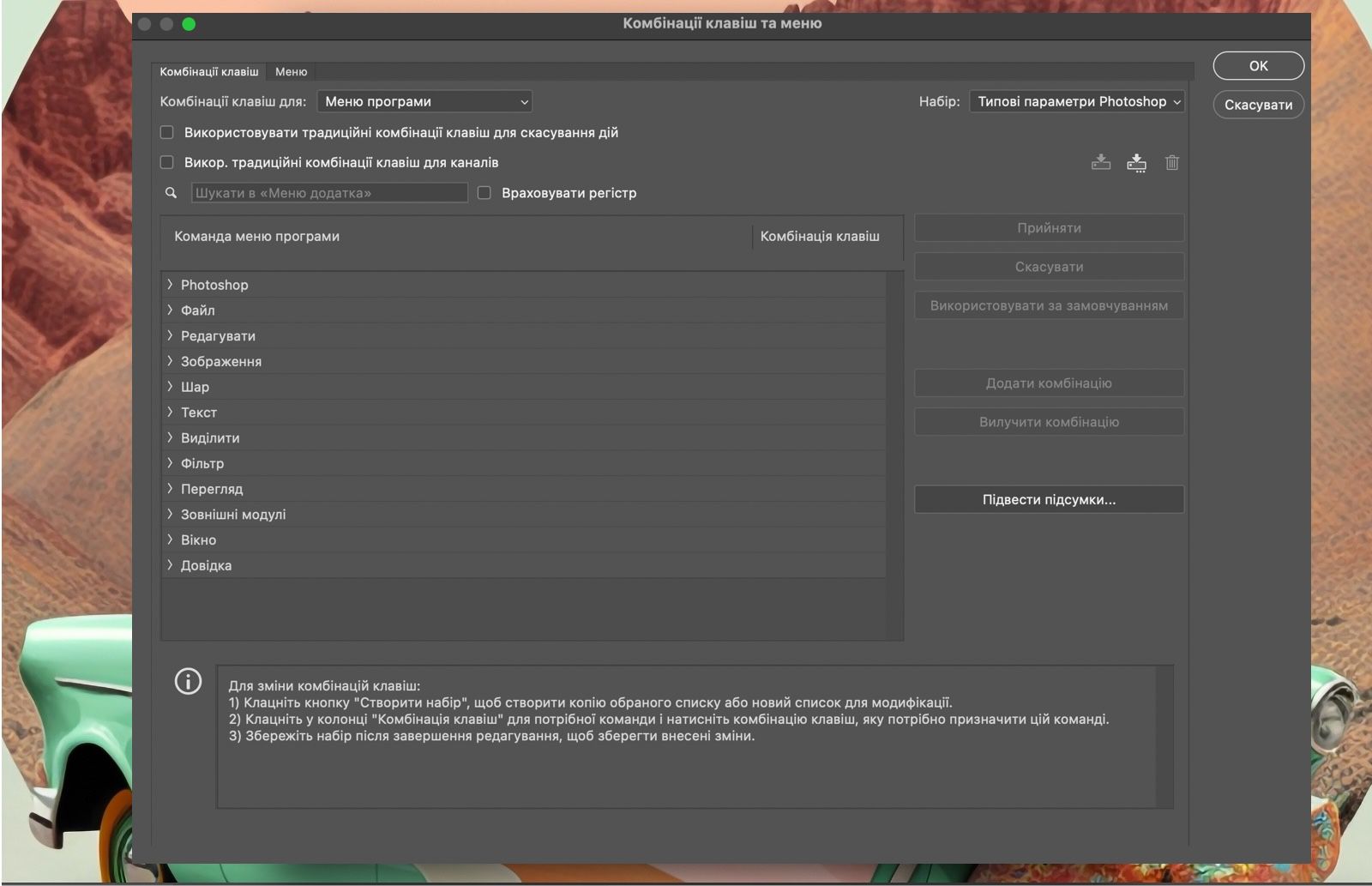Click the "Команда меню програми" column header
The width and height of the screenshot is (1372, 886).
pos(256,236)
